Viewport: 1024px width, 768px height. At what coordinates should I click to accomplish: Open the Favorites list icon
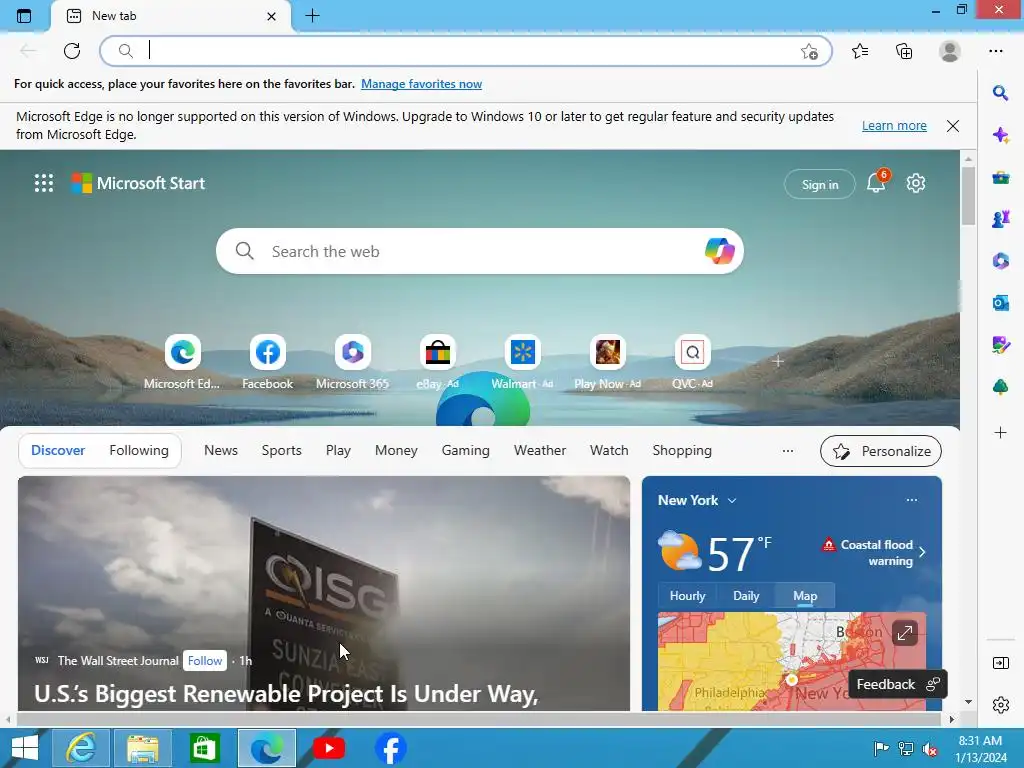[860, 51]
